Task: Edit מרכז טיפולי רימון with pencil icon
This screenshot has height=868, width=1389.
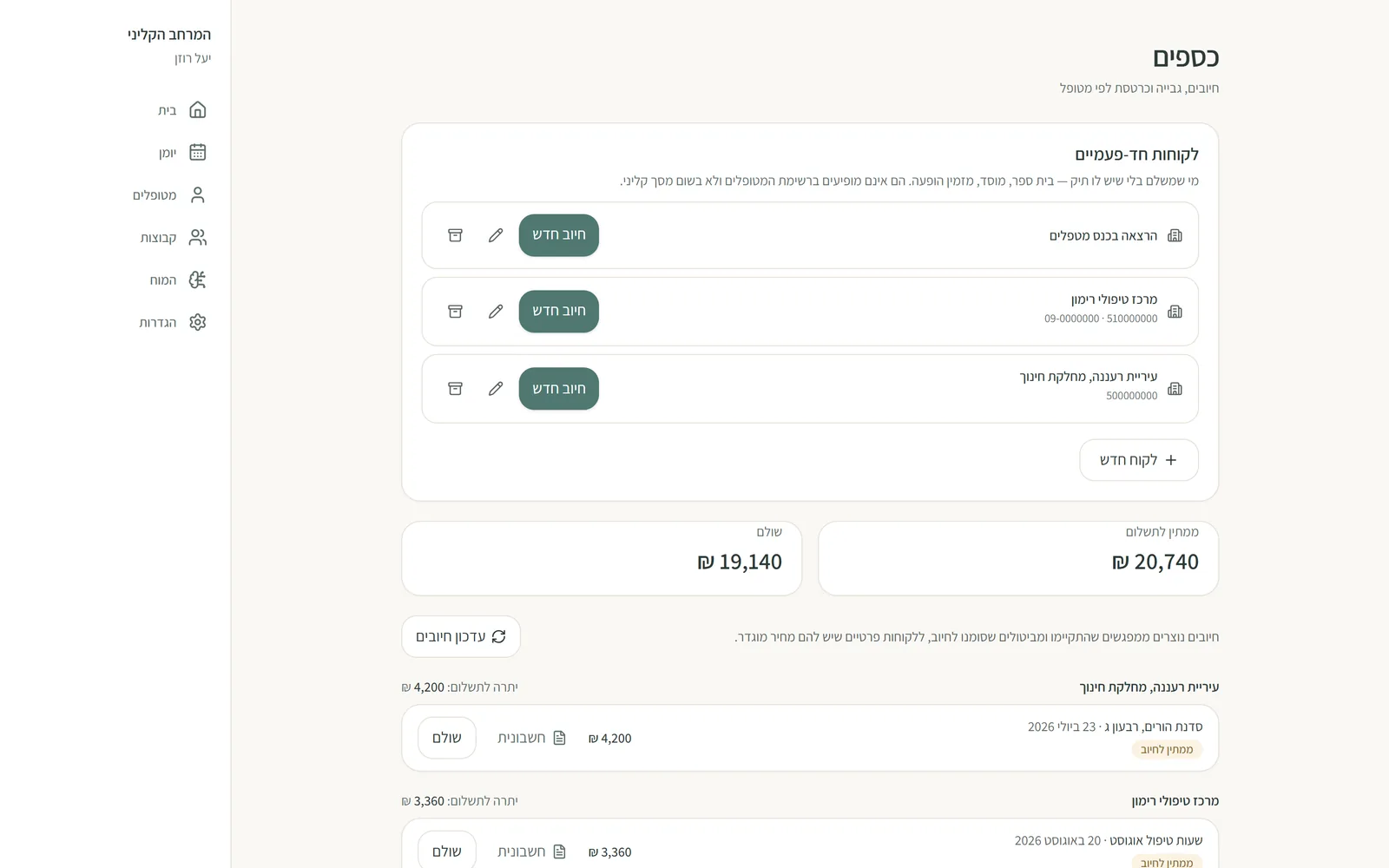Action: [496, 312]
